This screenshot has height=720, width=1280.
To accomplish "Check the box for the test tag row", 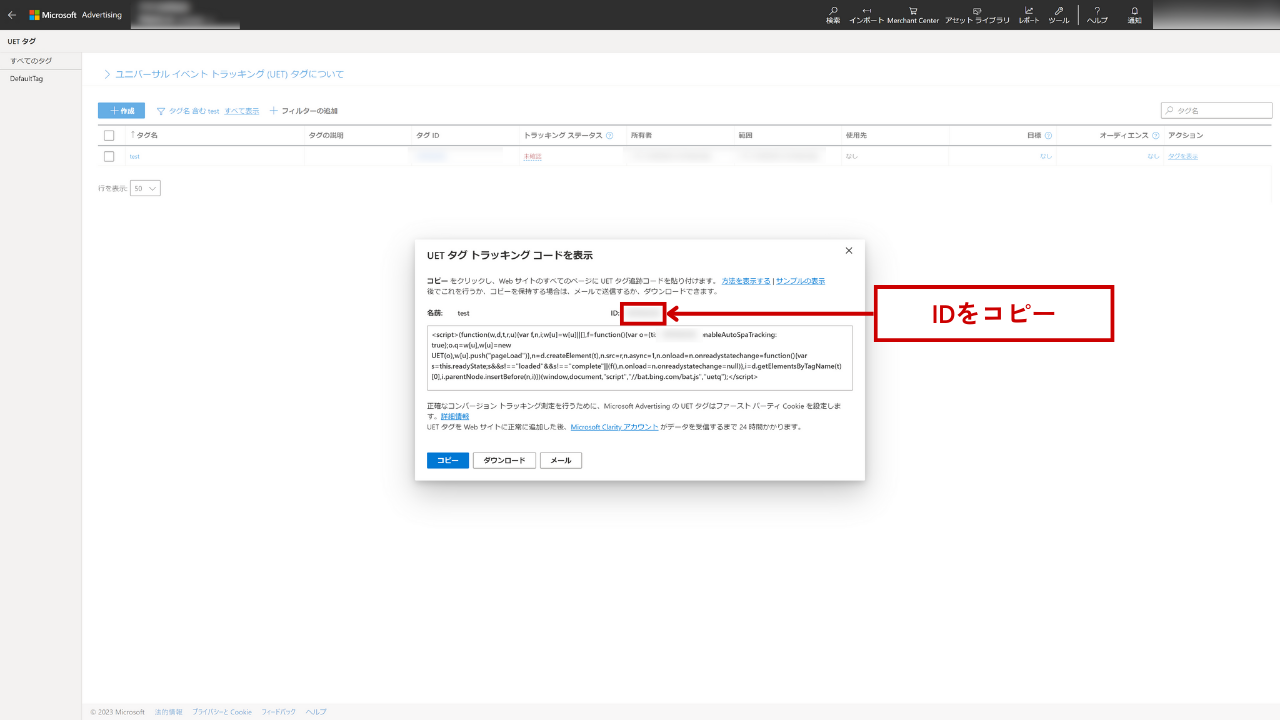I will click(109, 156).
